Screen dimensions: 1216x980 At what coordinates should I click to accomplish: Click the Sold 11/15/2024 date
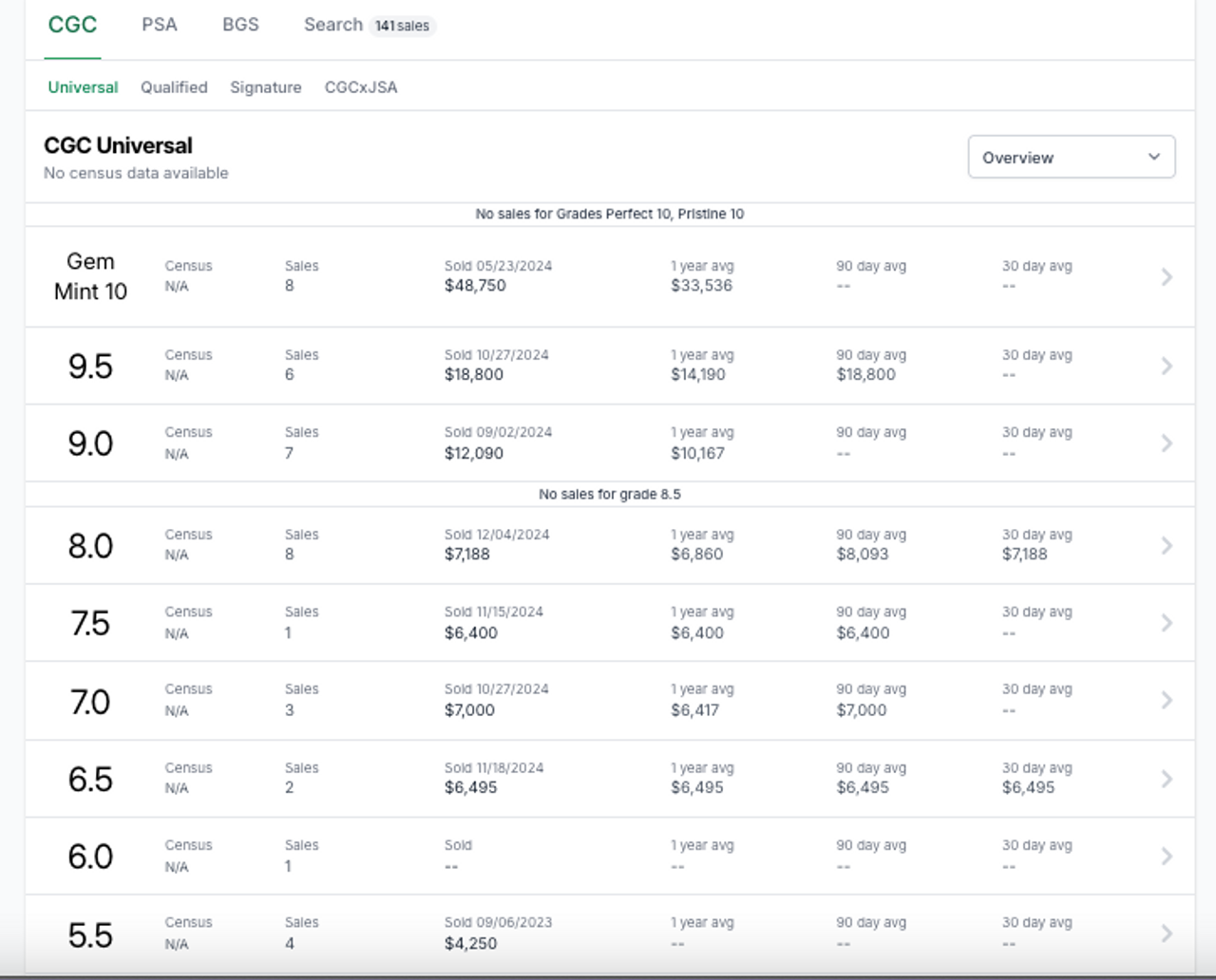[x=494, y=612]
